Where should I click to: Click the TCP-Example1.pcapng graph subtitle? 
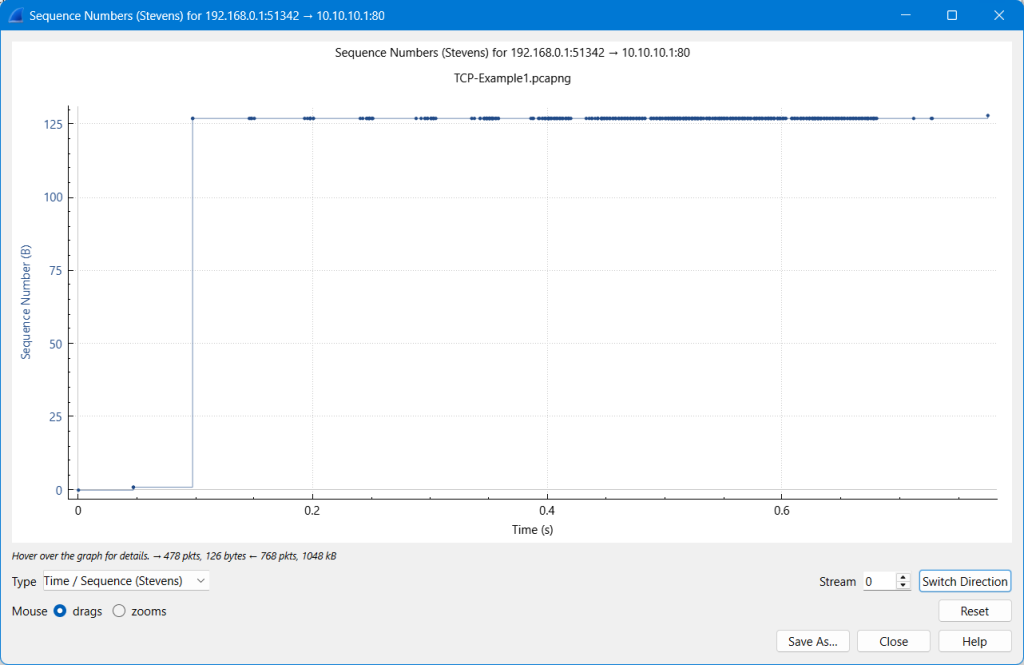coord(512,77)
